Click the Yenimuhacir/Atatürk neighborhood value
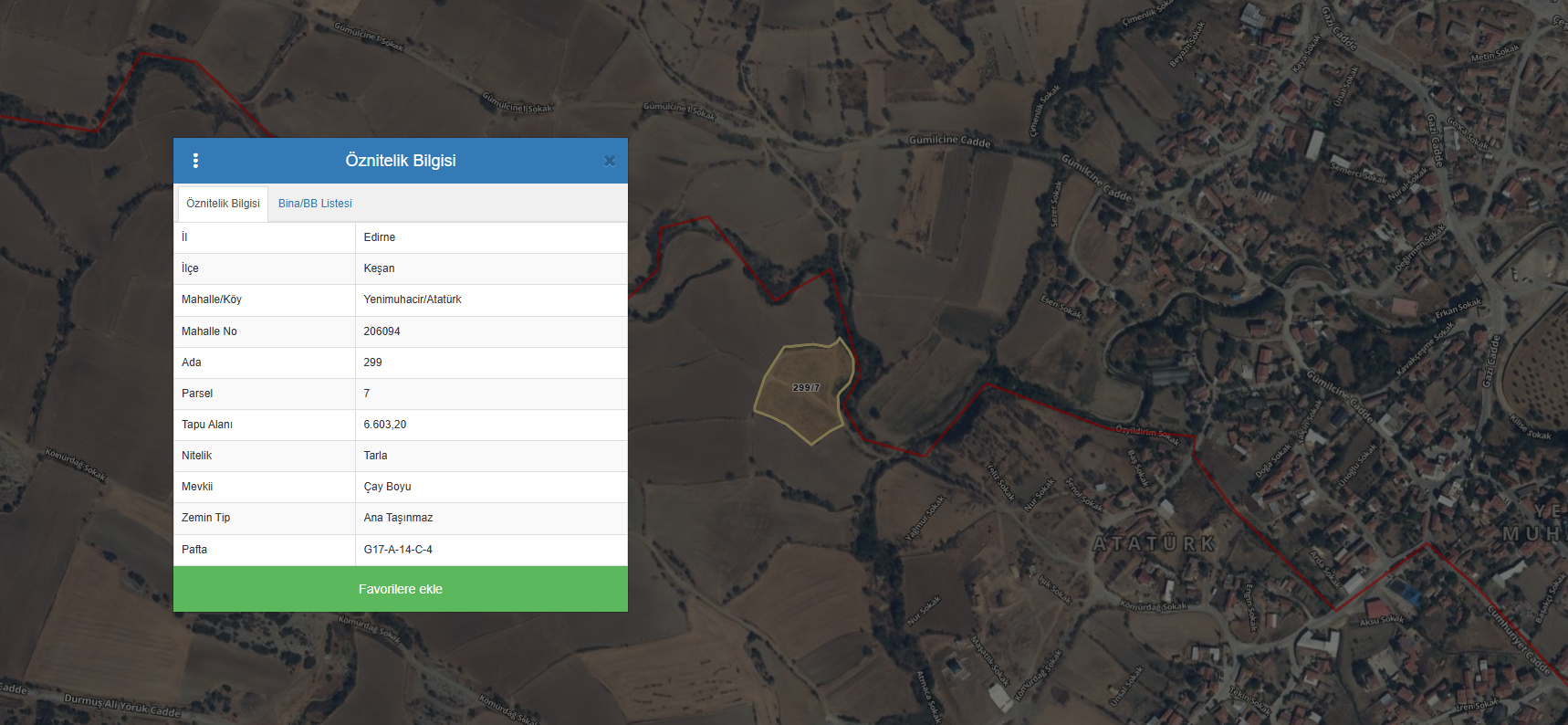Viewport: 1568px width, 725px height. [x=413, y=299]
